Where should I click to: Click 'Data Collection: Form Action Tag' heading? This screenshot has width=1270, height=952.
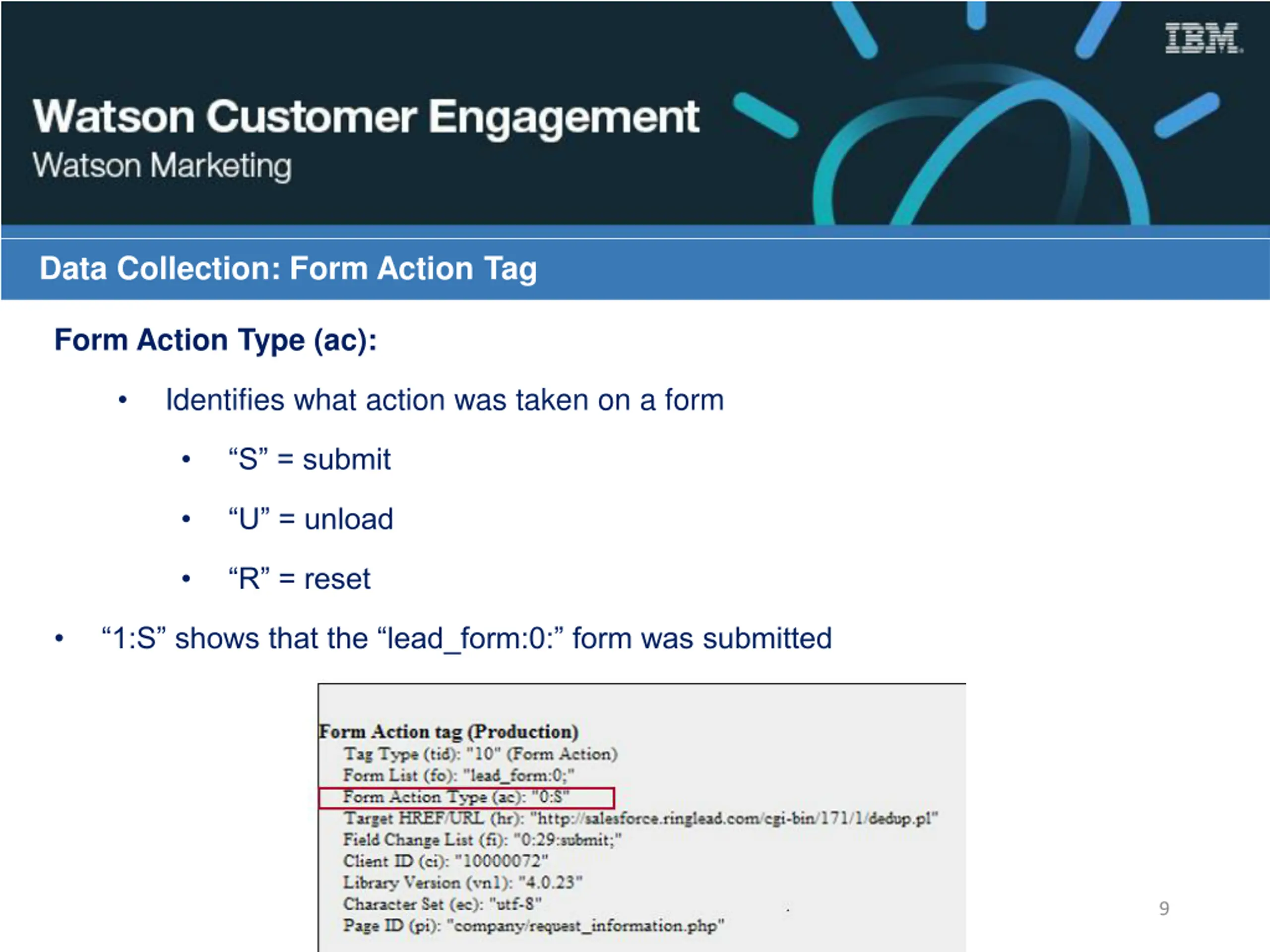tap(288, 269)
